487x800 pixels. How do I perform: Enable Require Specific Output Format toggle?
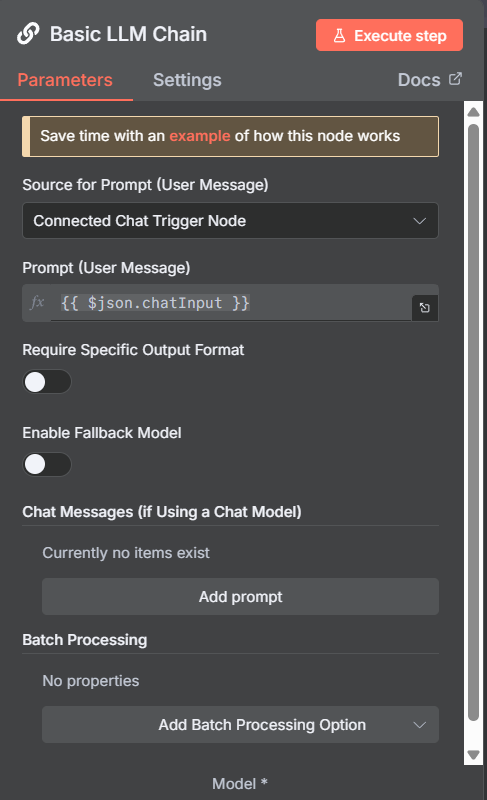point(47,382)
